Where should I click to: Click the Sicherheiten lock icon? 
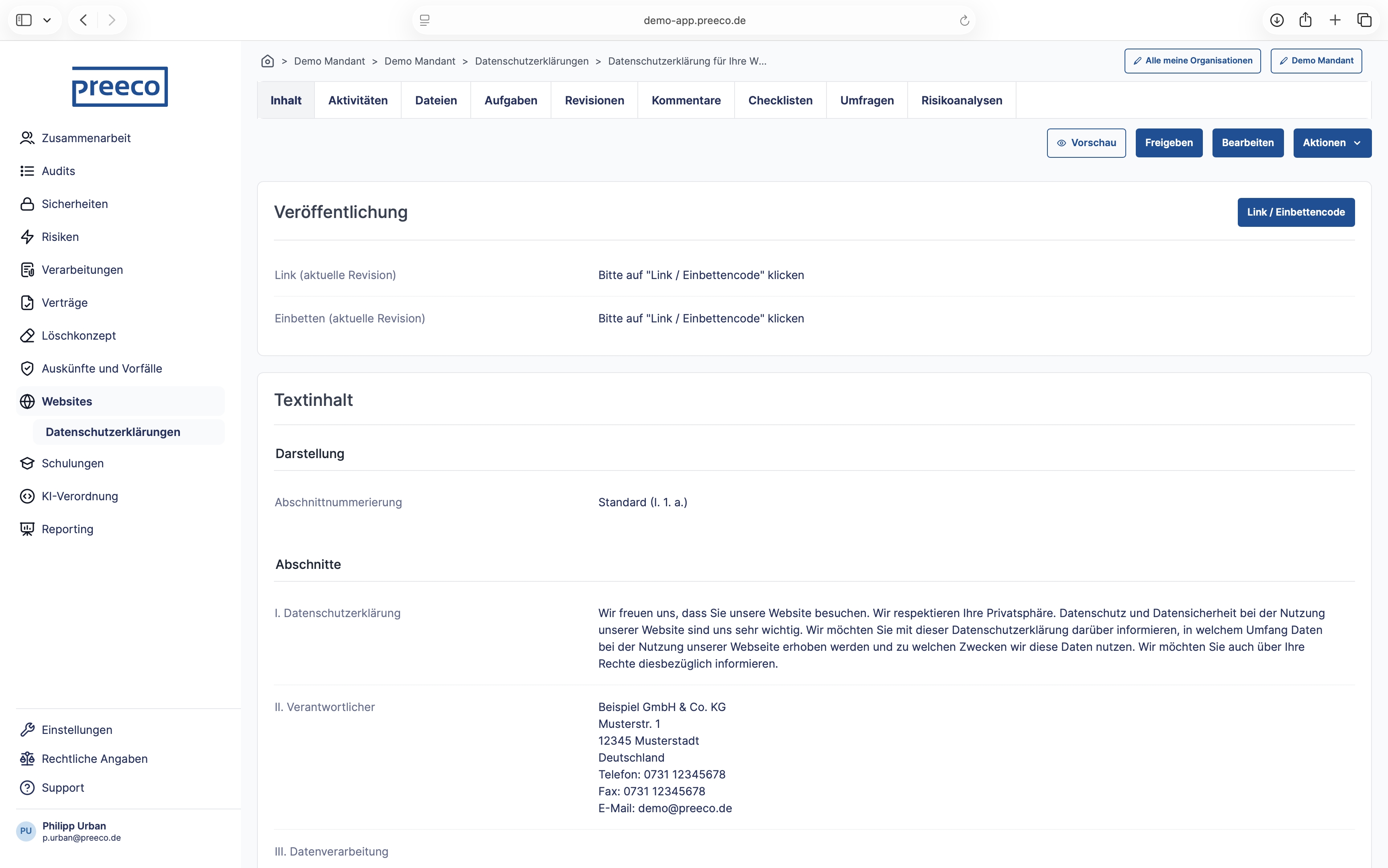(x=27, y=204)
